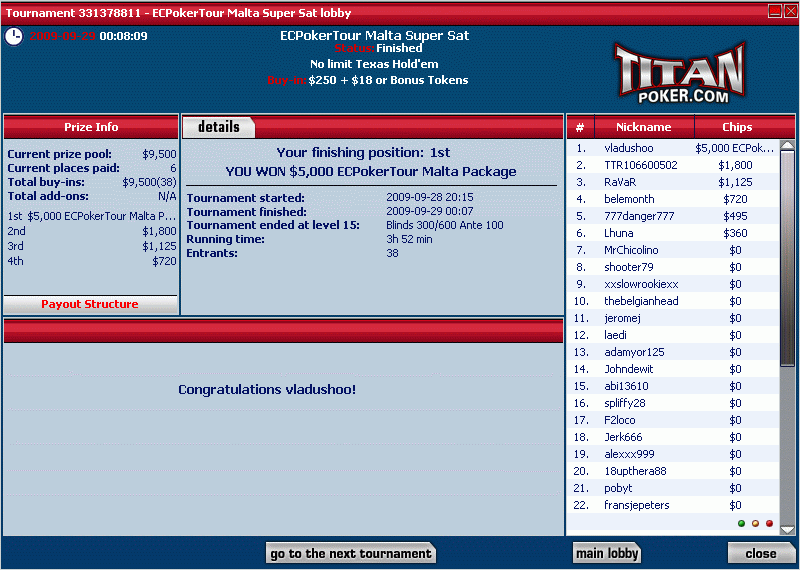The height and width of the screenshot is (570, 800).
Task: Select player jeromej row
Action: 673,318
